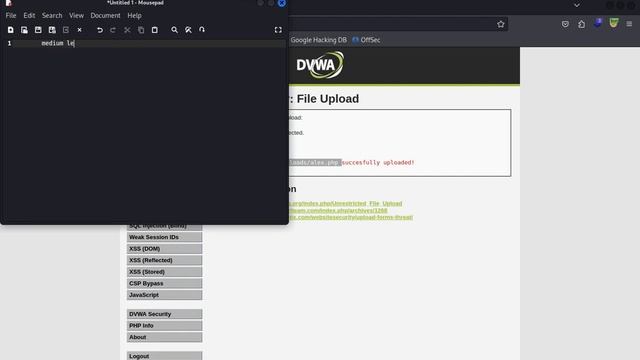Toggle Mousepad fullscreen mode icon

pos(278,30)
